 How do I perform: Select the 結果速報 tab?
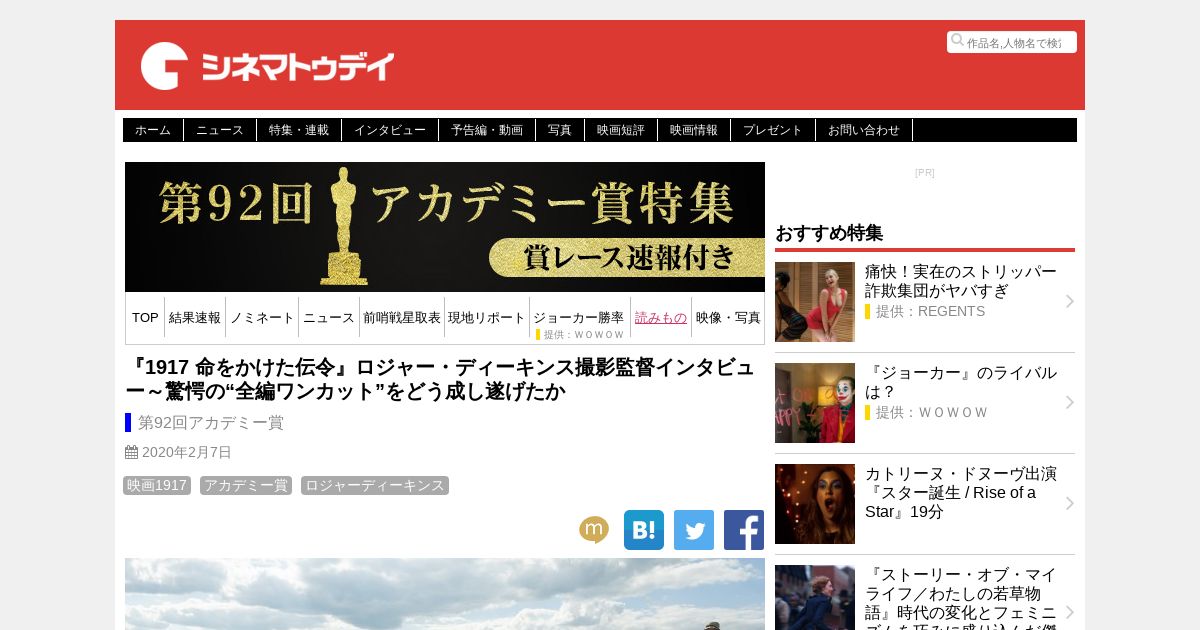coord(195,317)
